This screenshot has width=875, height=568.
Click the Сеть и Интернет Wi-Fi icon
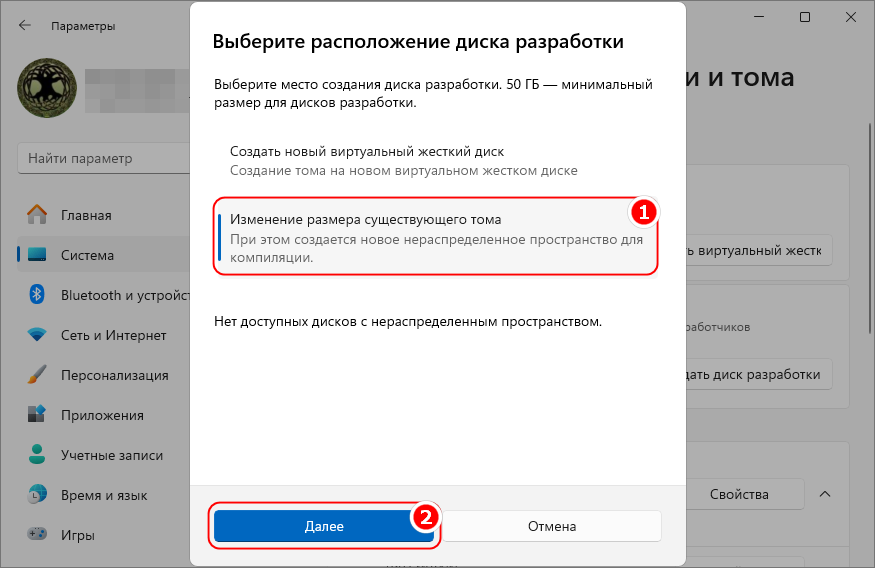pyautogui.click(x=37, y=335)
